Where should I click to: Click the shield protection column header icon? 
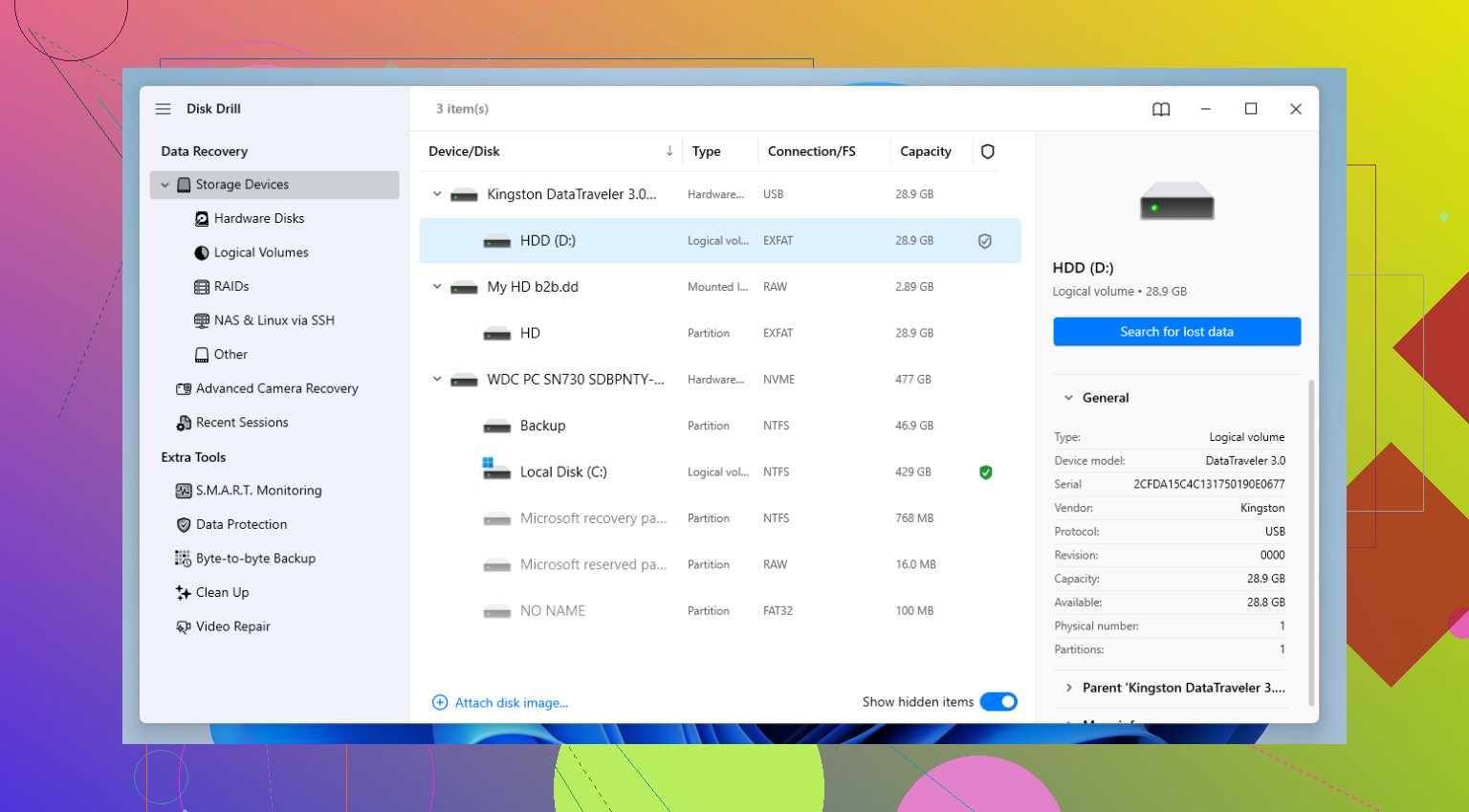(988, 151)
